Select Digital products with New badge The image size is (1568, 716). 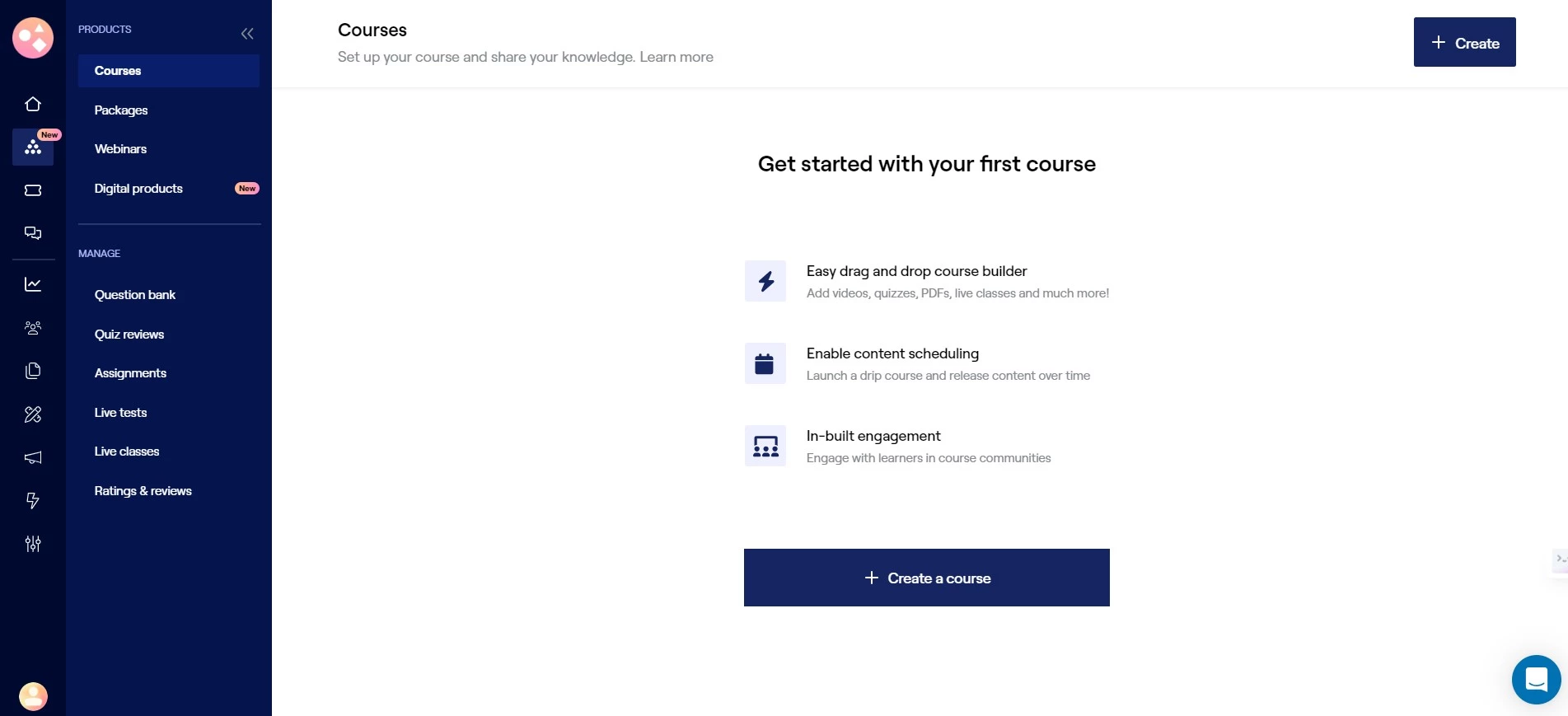[138, 188]
